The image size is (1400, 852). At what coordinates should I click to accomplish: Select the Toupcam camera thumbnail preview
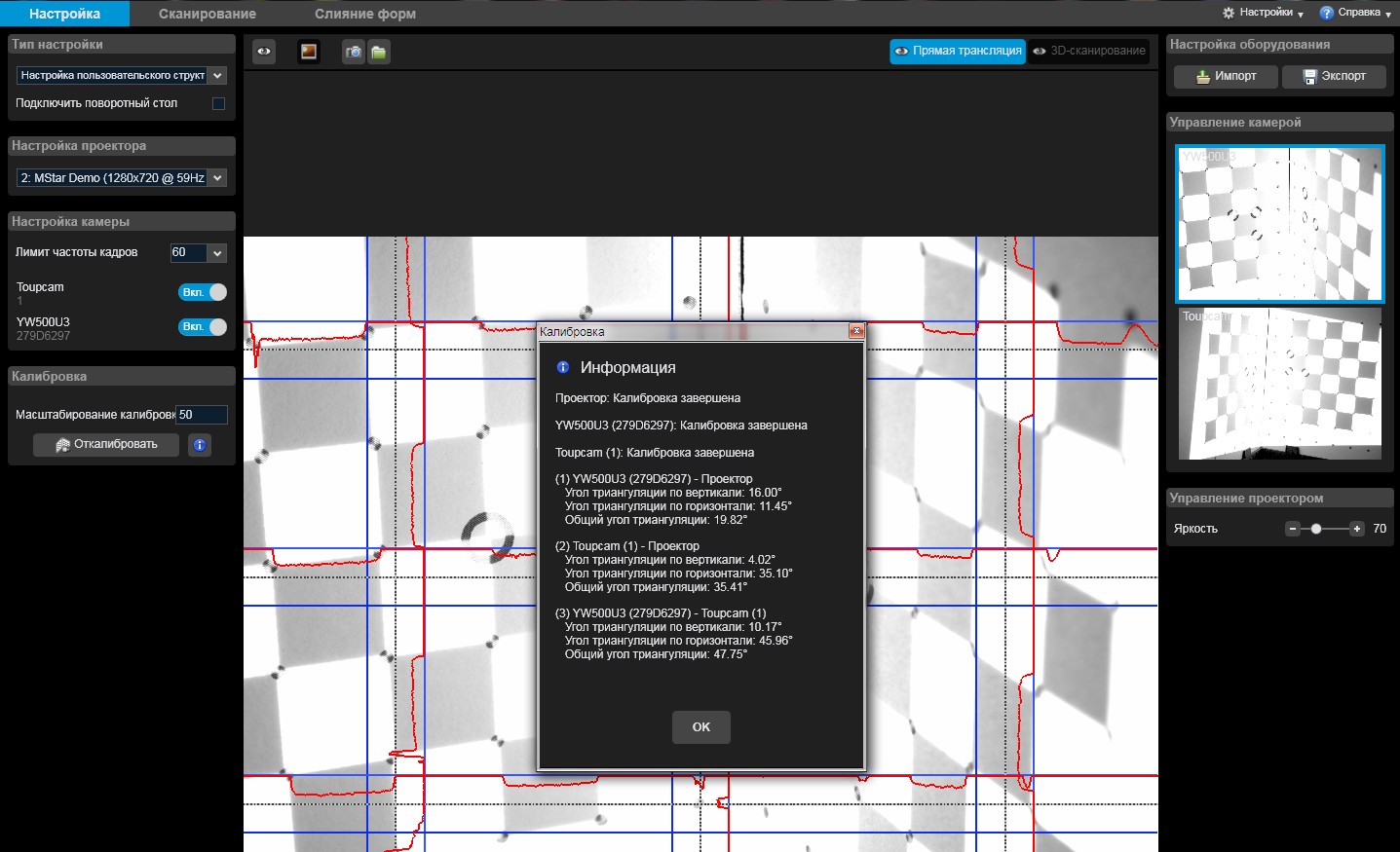1280,385
